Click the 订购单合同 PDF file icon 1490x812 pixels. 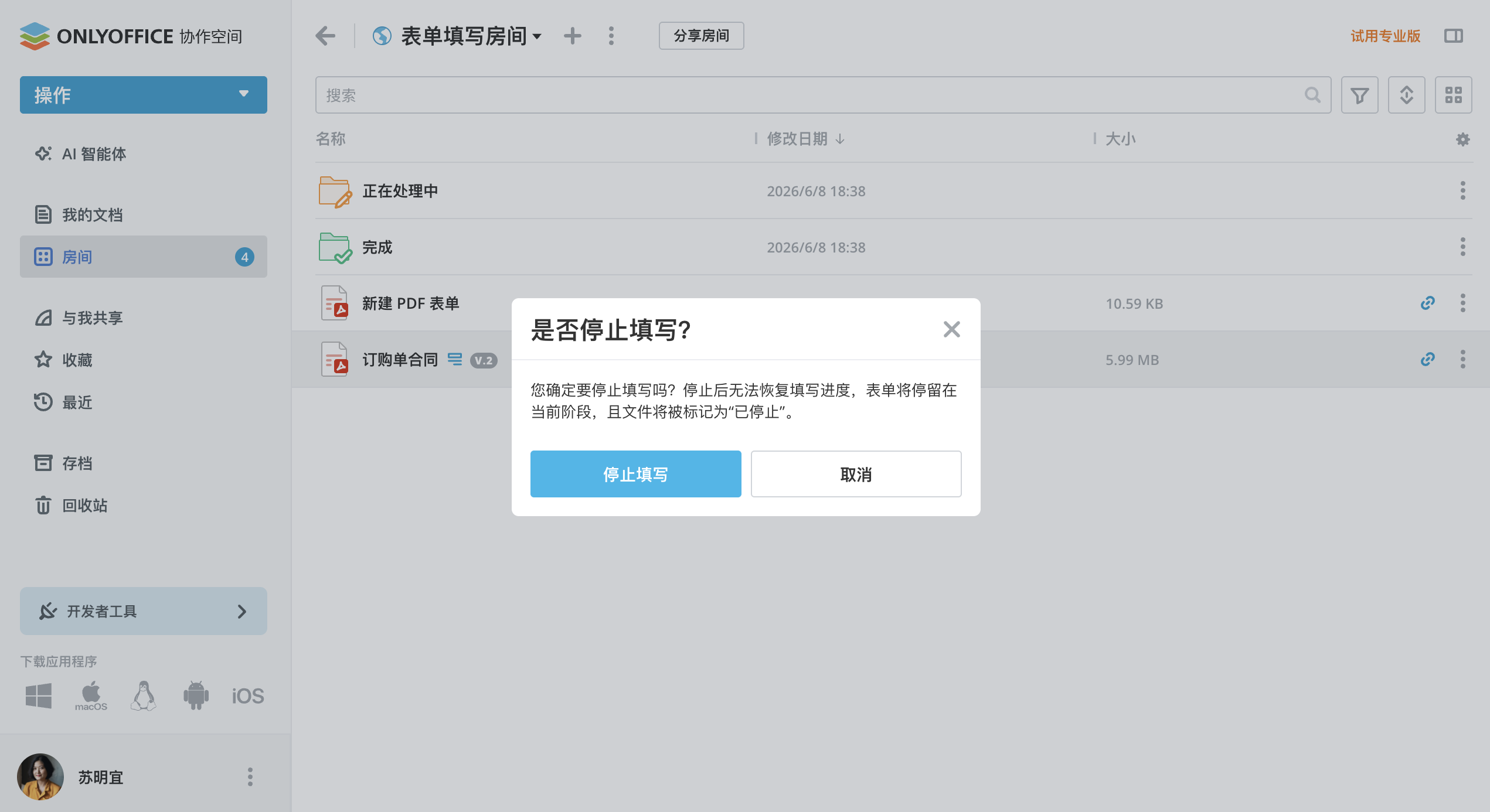(x=335, y=359)
